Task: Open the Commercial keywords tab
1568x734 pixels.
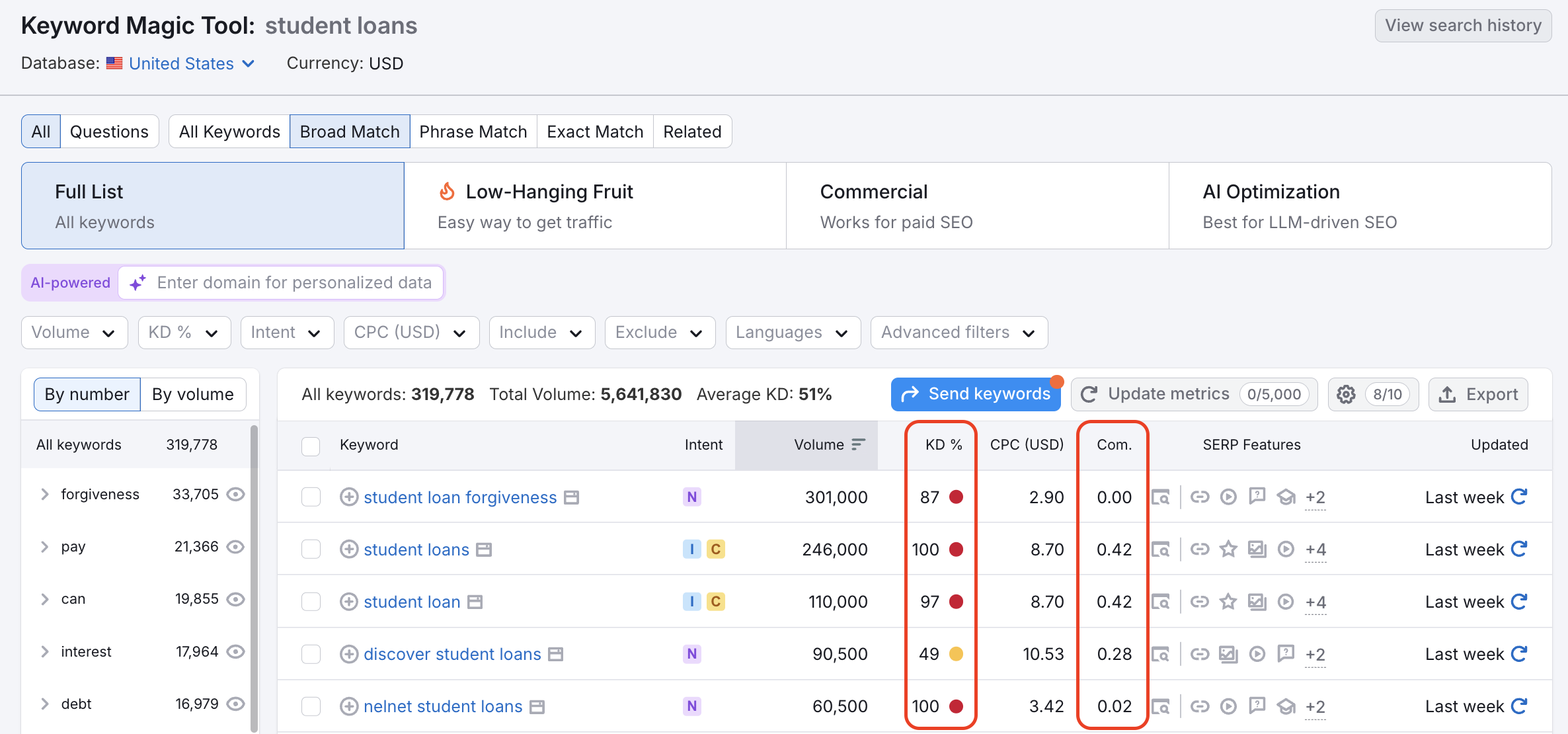Action: coord(977,206)
